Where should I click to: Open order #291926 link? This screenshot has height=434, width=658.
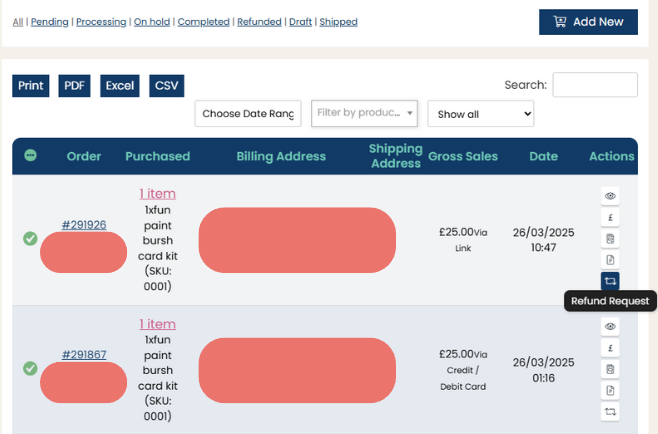click(x=84, y=225)
